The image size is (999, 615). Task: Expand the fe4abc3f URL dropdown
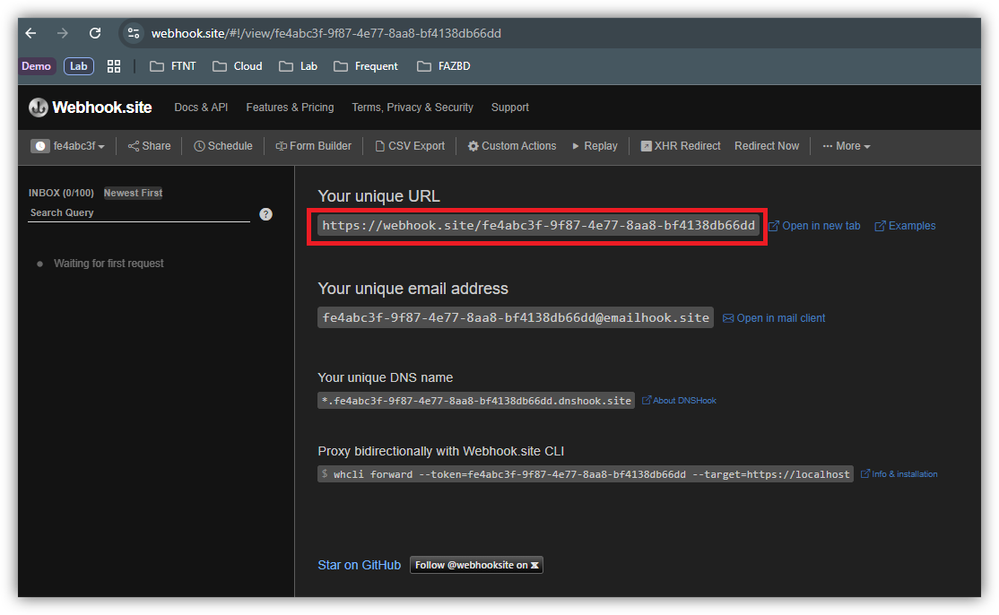coord(68,146)
